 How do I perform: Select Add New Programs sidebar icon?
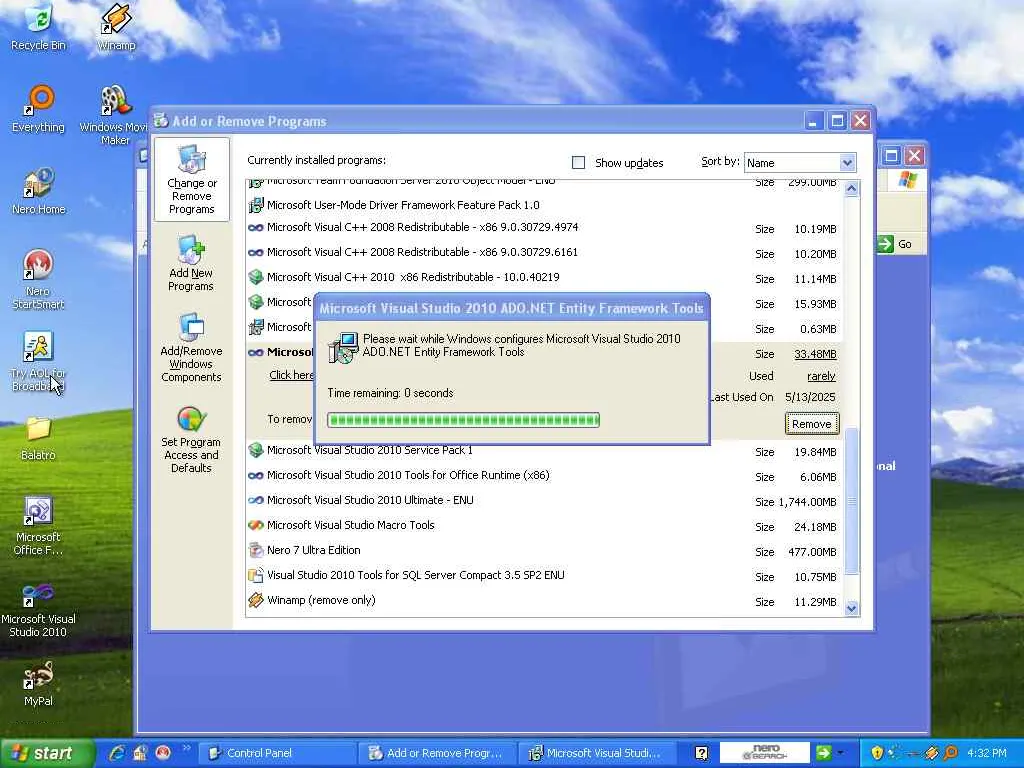pyautogui.click(x=191, y=263)
